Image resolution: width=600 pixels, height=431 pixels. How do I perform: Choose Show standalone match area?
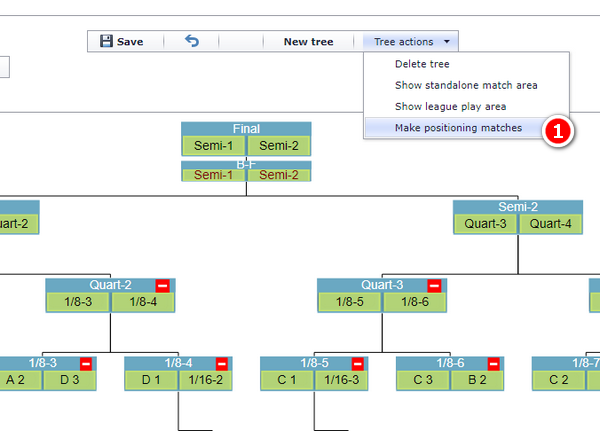coord(466,85)
